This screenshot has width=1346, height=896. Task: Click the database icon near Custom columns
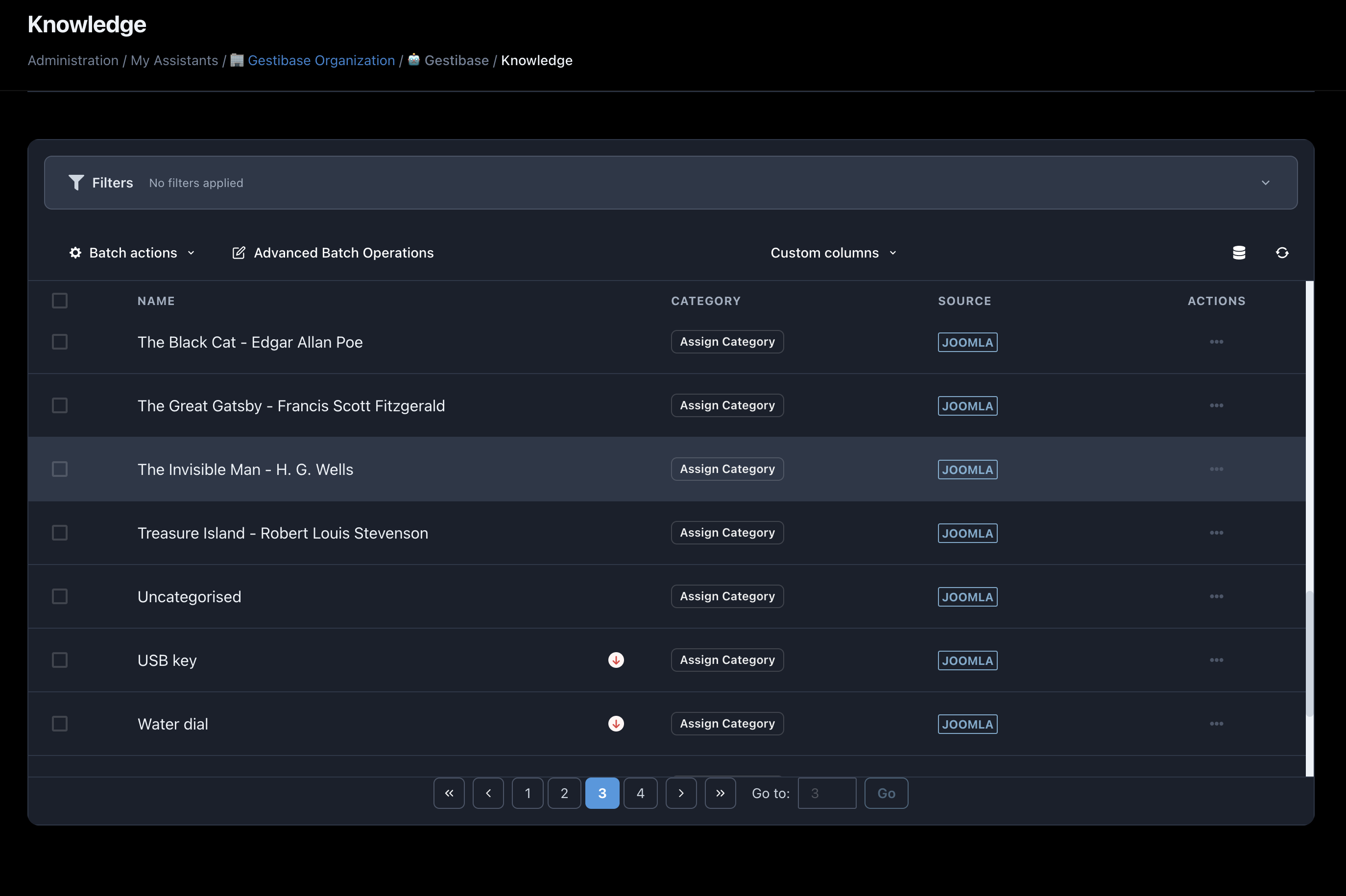(x=1239, y=252)
